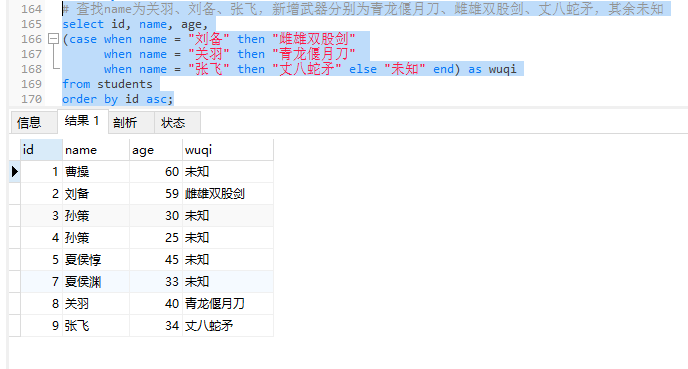This screenshot has width=688, height=369.
Task: Click the 'select' keyword on line 165
Action: pos(83,24)
